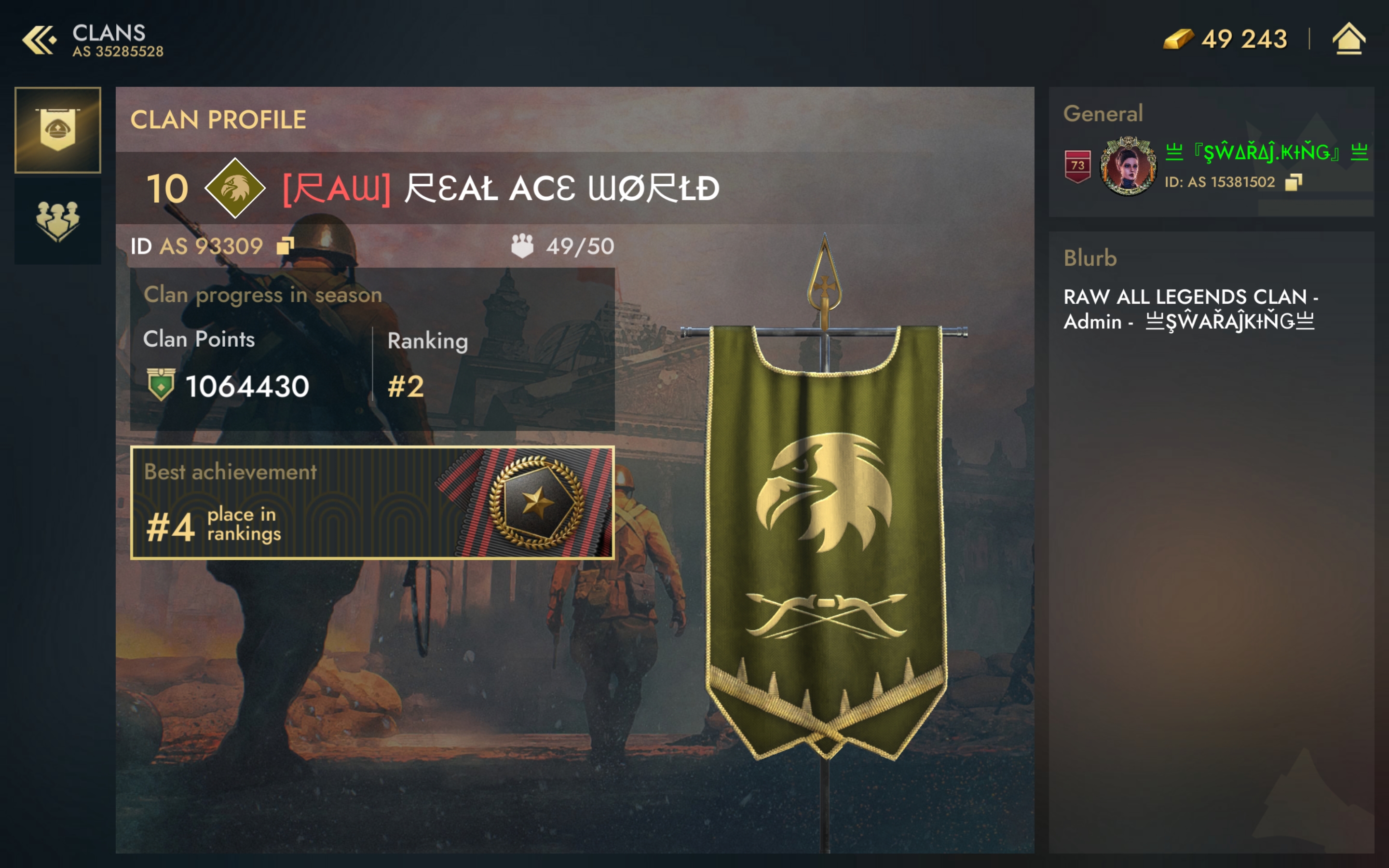Click the eagle clan emblem diamond
The height and width of the screenshot is (868, 1389).
coord(235,188)
